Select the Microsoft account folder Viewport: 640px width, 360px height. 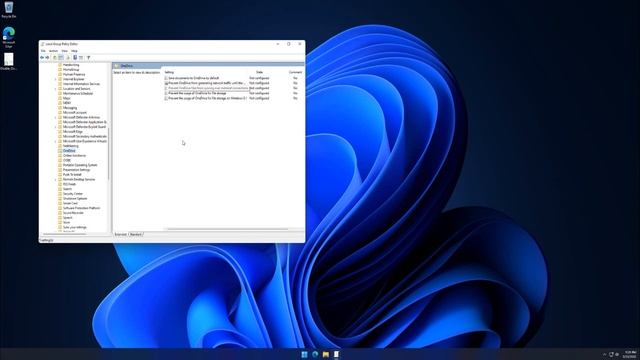pos(75,112)
